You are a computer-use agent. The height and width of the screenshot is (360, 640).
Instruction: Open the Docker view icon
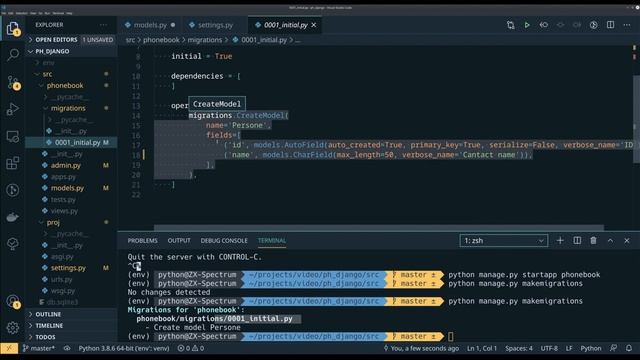(x=13, y=217)
